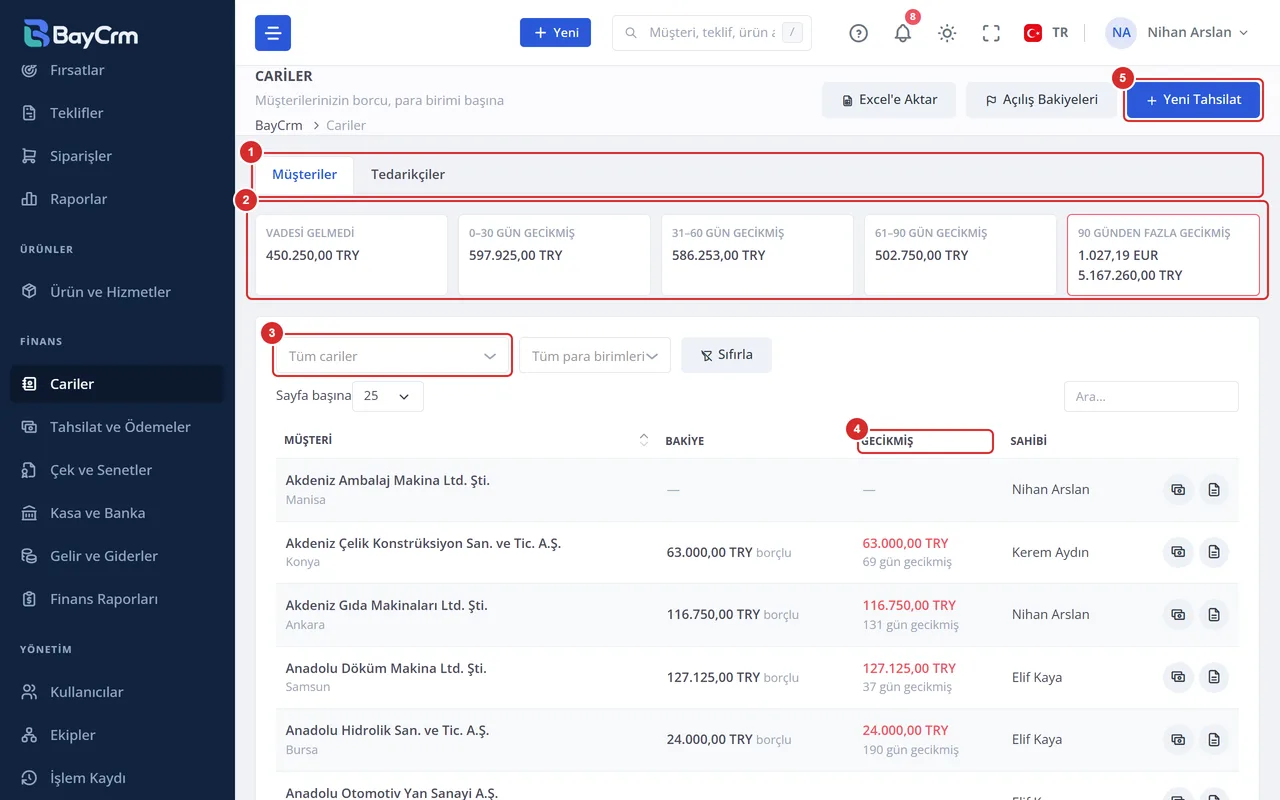Select the '90 Günden Fazla Gecikmiş' card
1280x800 pixels.
[x=1163, y=255]
